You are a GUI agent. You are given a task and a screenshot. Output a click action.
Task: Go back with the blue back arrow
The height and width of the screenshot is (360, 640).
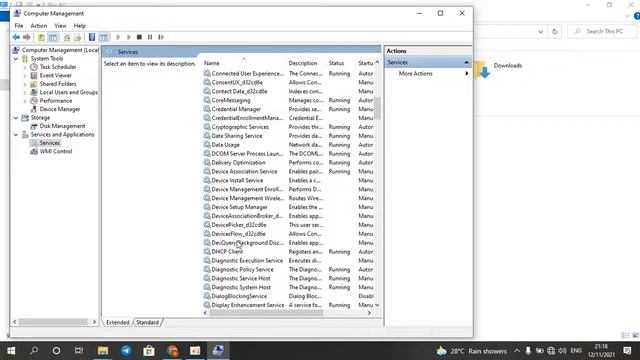(16, 37)
